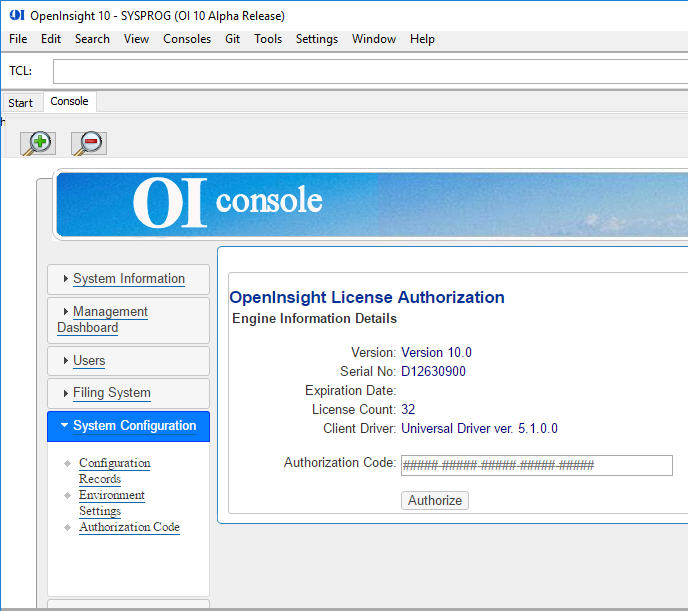The image size is (688, 611).
Task: Expand the Filing System arrow
Action: pyautogui.click(x=65, y=393)
